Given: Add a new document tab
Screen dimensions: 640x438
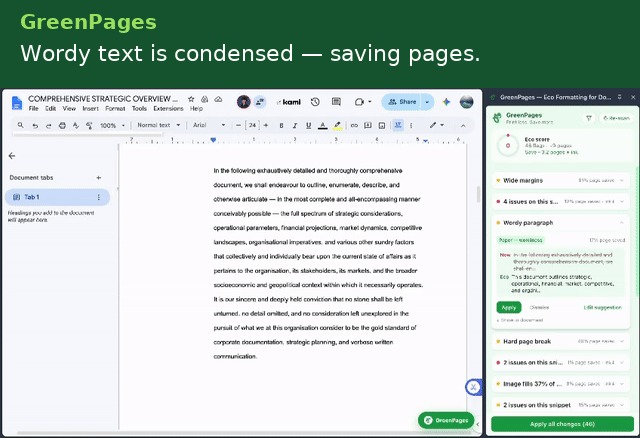Looking at the screenshot, I should (x=98, y=178).
